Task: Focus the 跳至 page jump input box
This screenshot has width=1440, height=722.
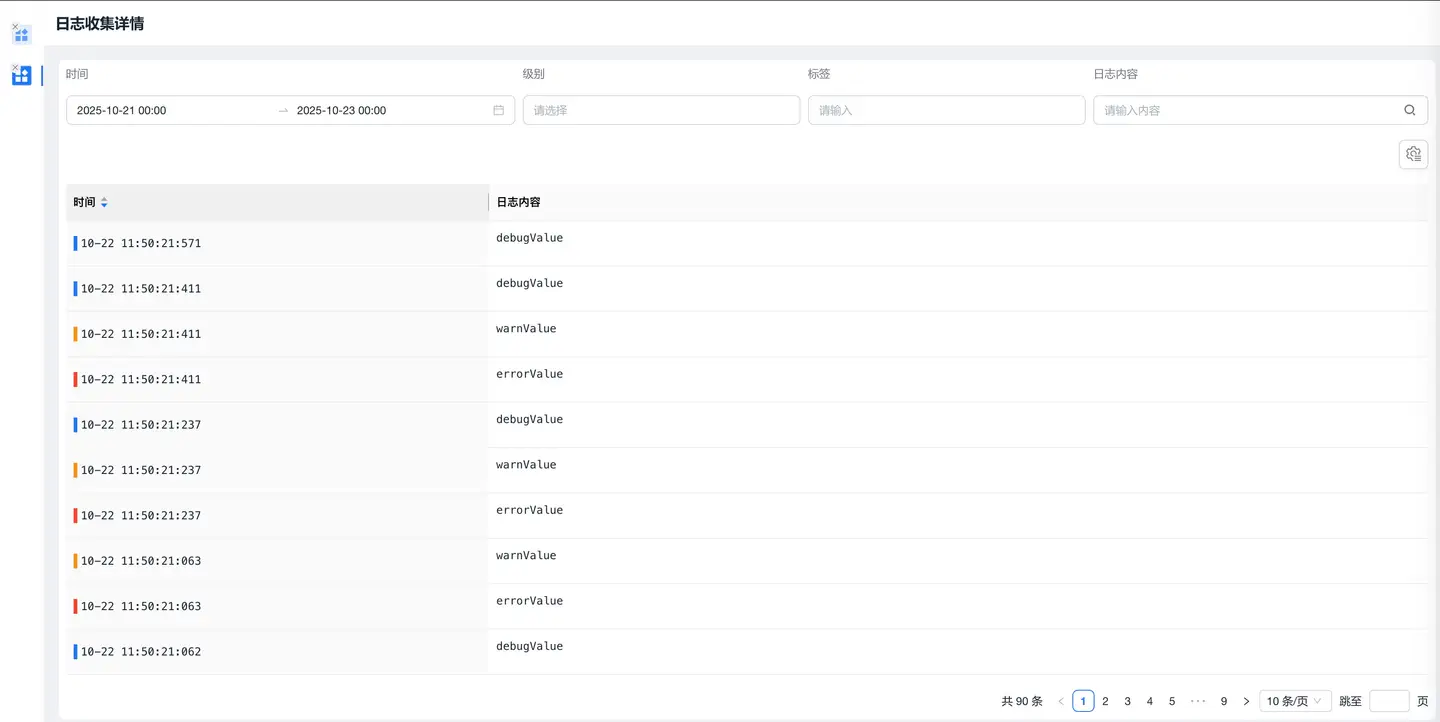Action: tap(1388, 701)
